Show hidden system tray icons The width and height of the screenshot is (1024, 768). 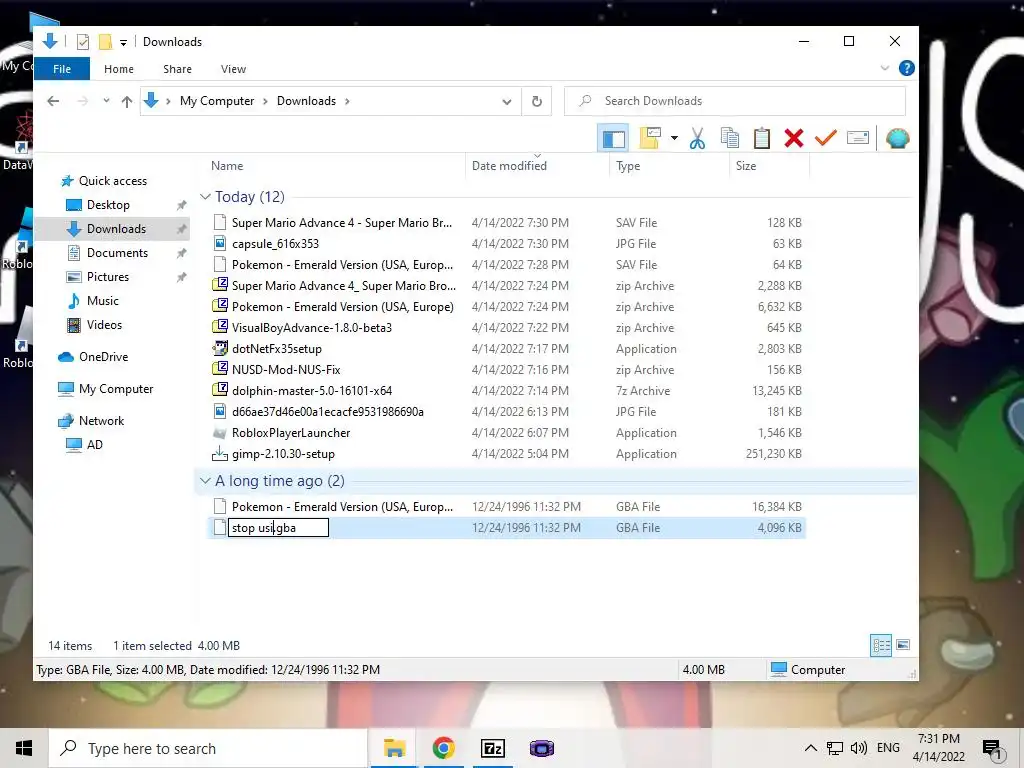pyautogui.click(x=810, y=748)
